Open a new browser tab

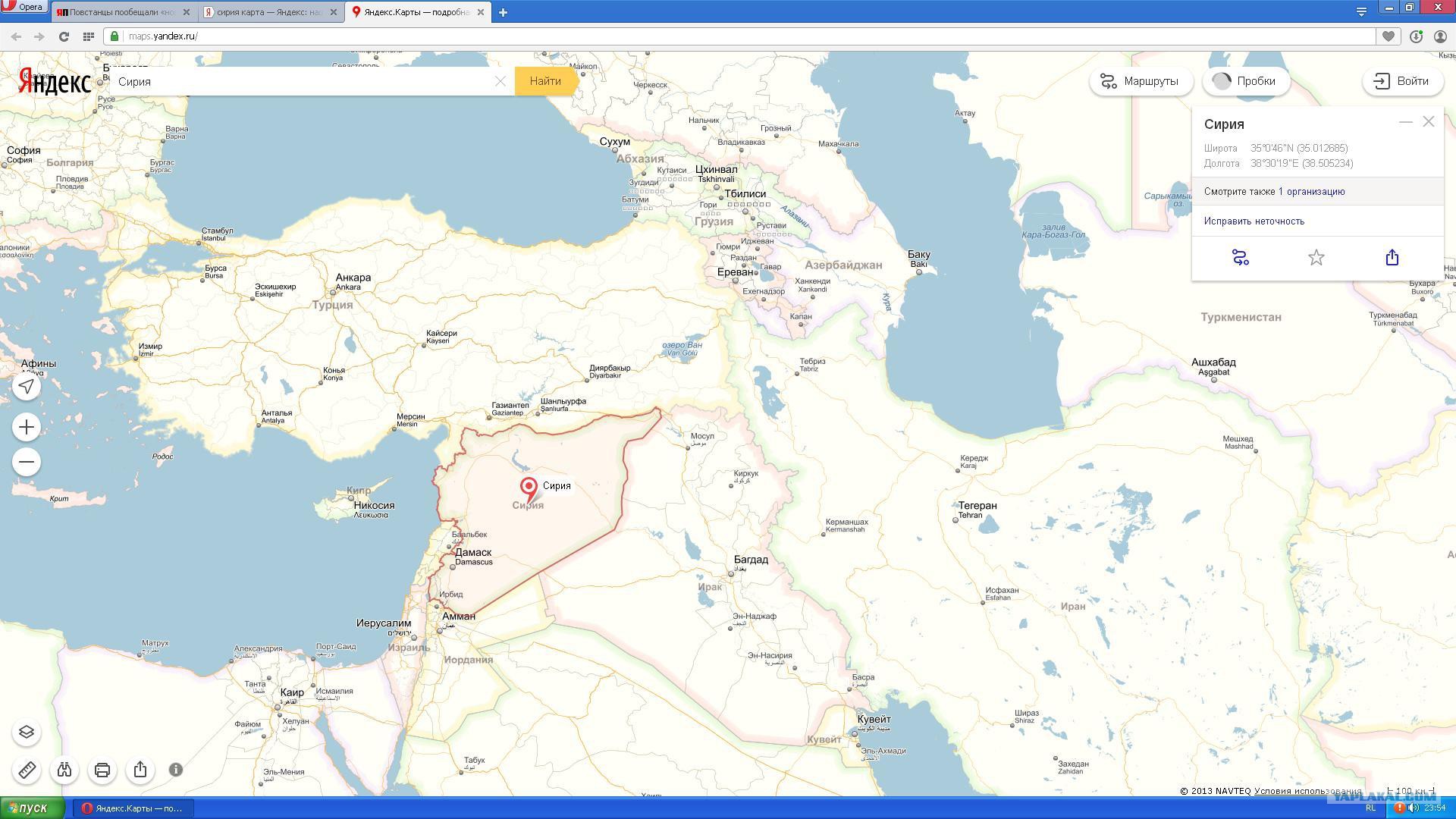click(503, 12)
